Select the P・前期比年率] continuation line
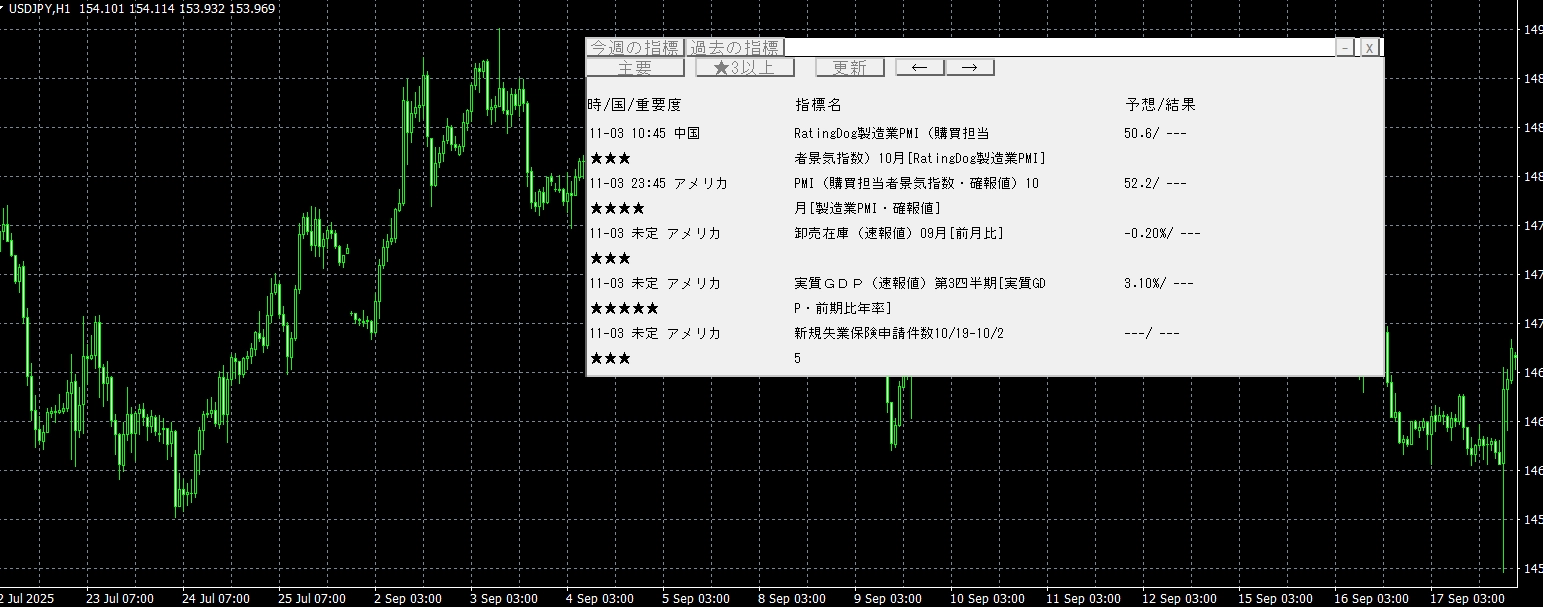Screen dimensions: 1543x607 tap(843, 308)
